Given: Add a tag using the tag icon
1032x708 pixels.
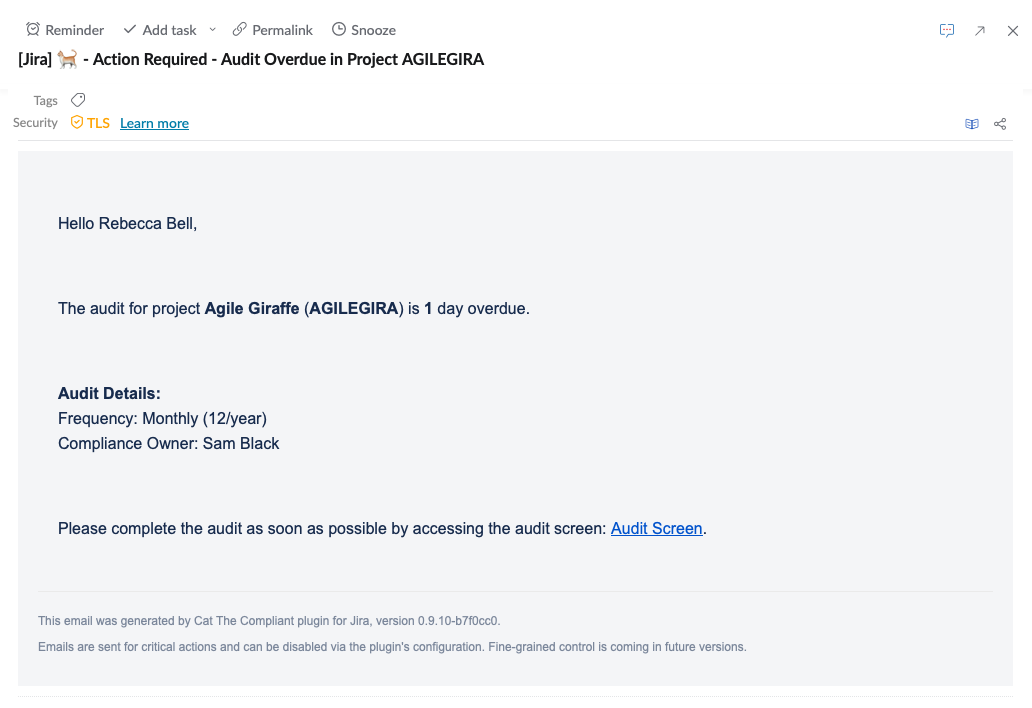Looking at the screenshot, I should click(x=78, y=100).
